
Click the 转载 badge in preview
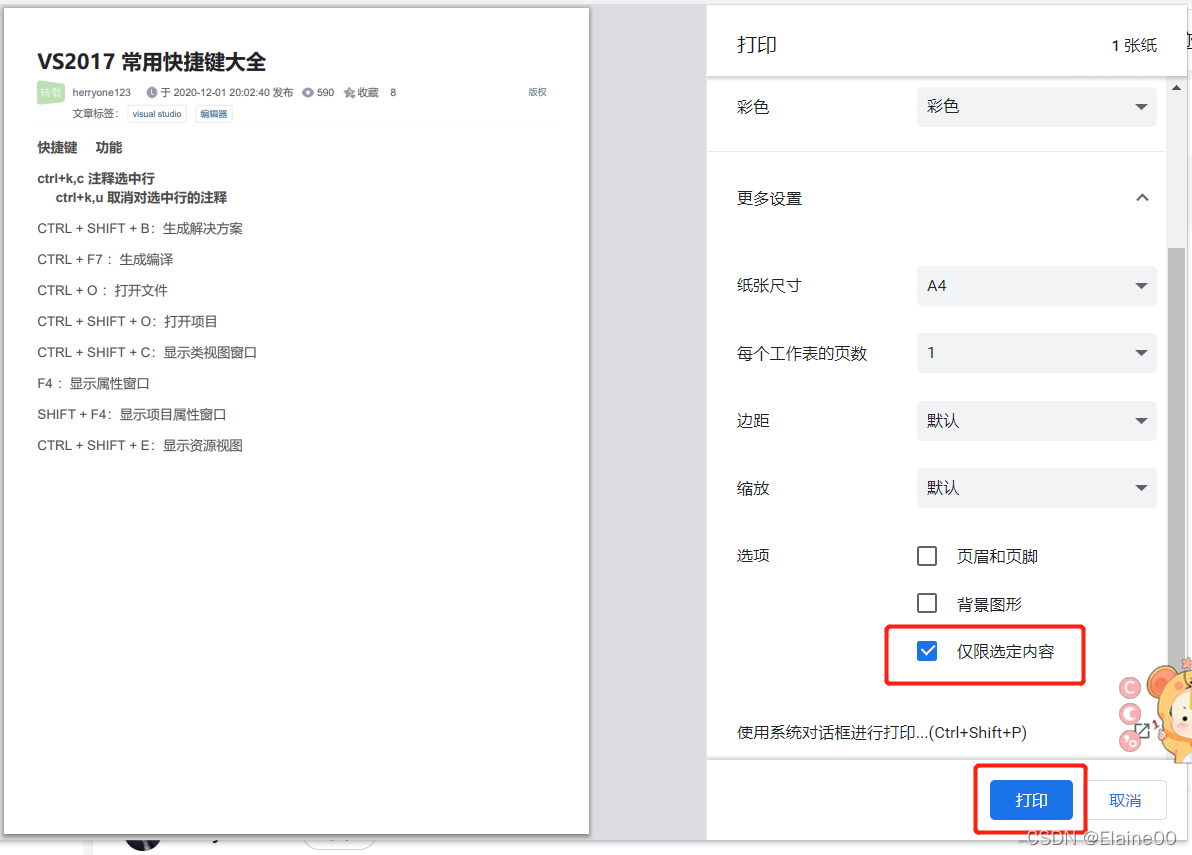pyautogui.click(x=51, y=92)
